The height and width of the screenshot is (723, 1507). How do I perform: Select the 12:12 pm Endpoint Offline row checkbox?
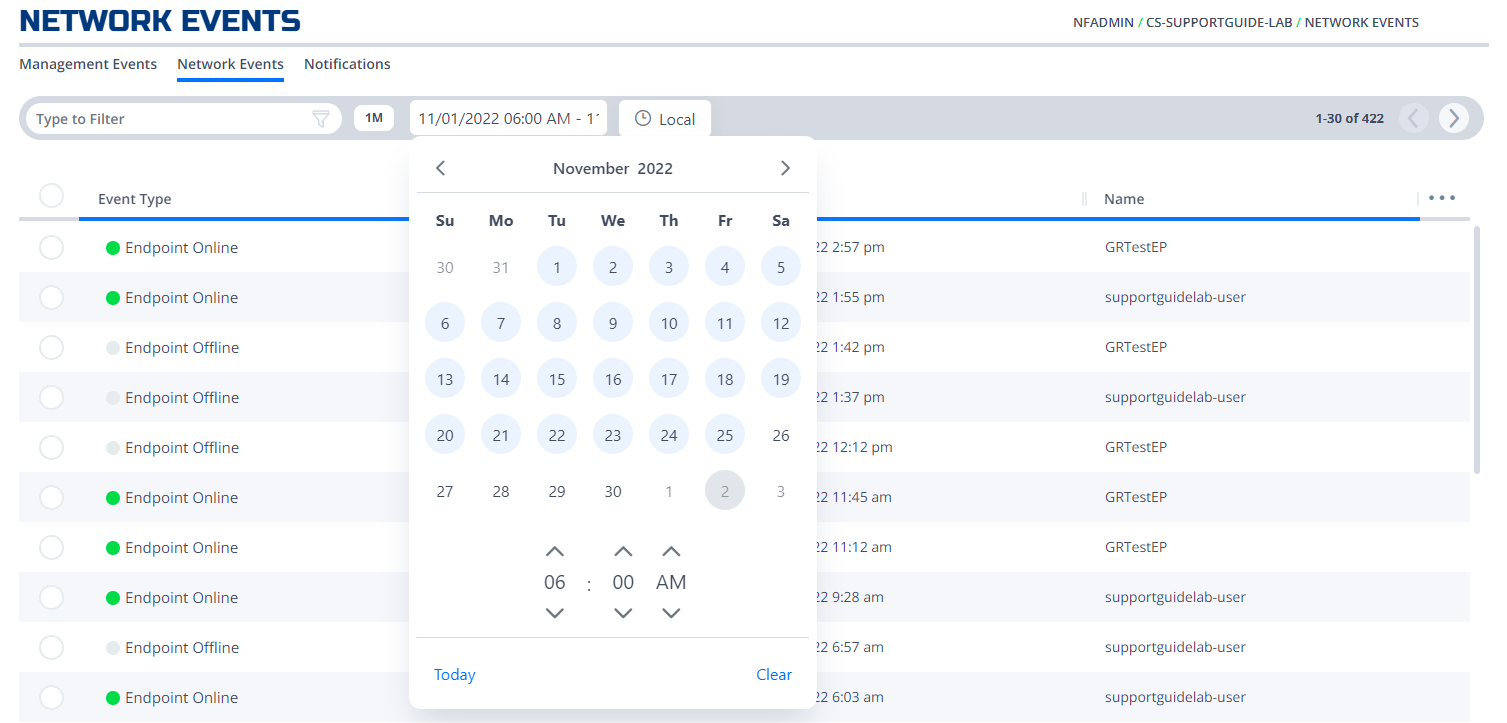(51, 447)
